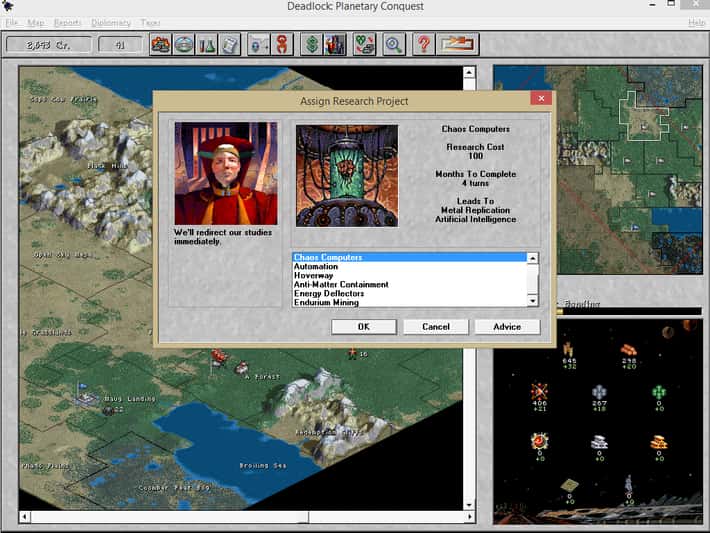Image resolution: width=710 pixels, height=533 pixels.
Task: Open the Map menu
Action: pyautogui.click(x=36, y=22)
